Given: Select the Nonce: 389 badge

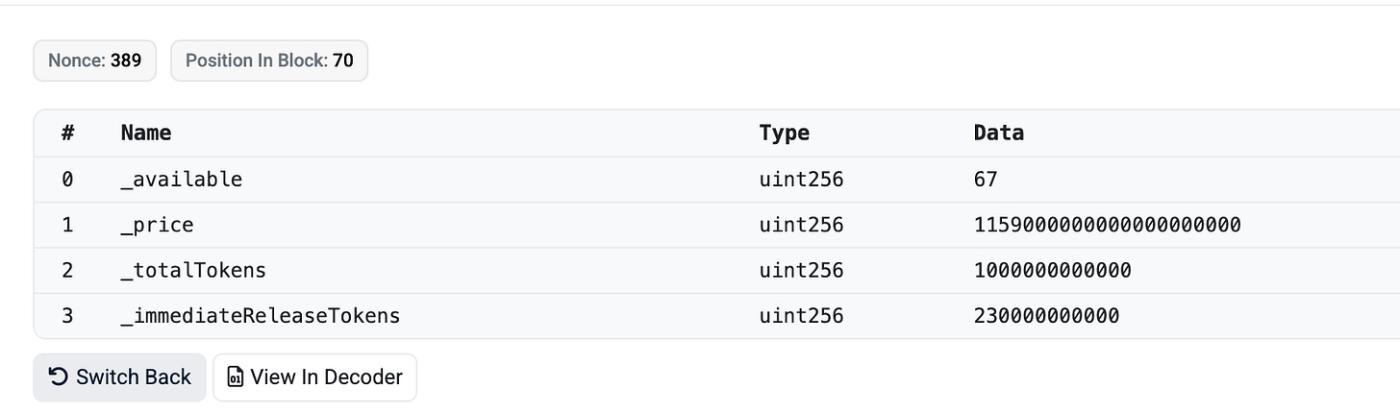Looking at the screenshot, I should pyautogui.click(x=95, y=60).
